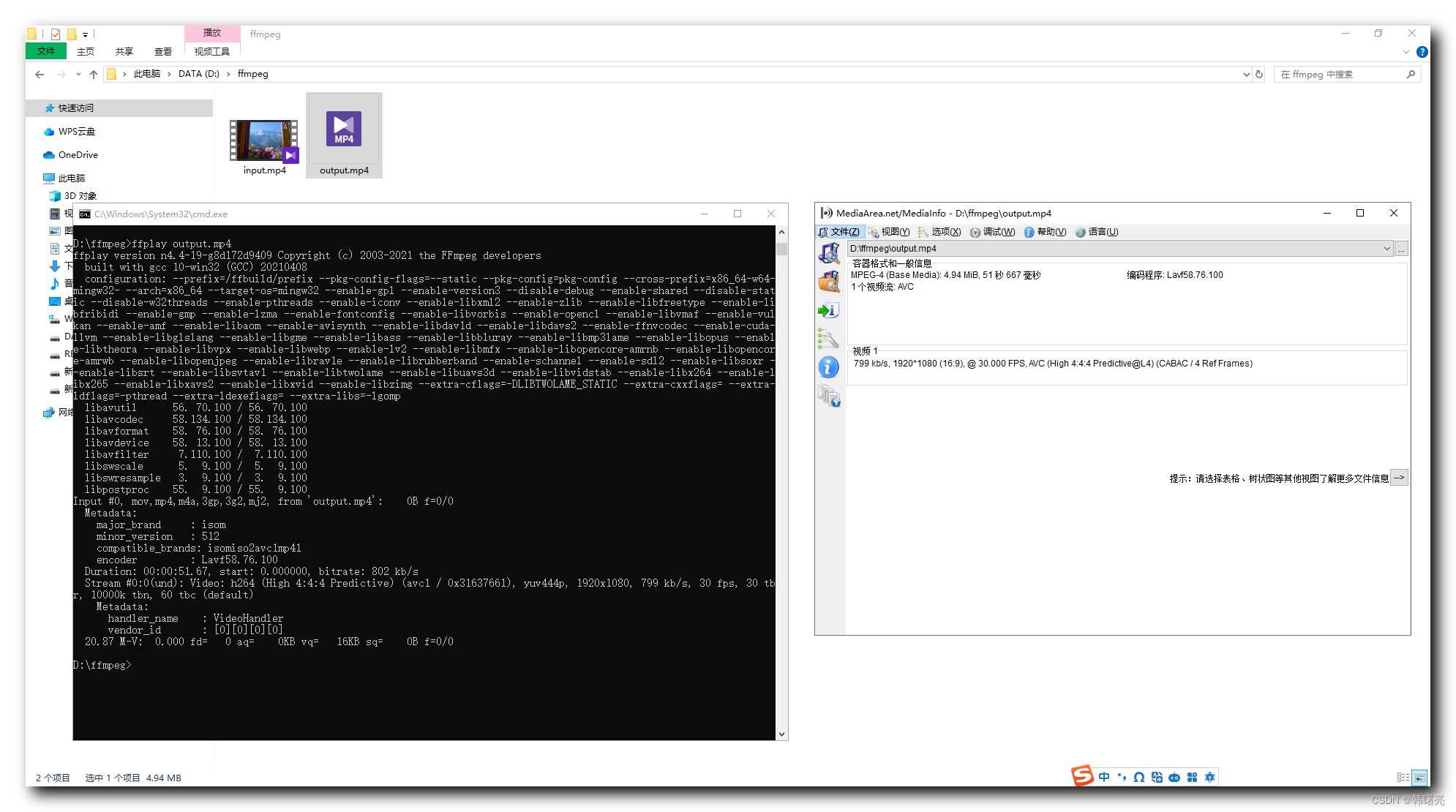
Task: Open MediaInfo 语言(U) menu
Action: [1097, 232]
